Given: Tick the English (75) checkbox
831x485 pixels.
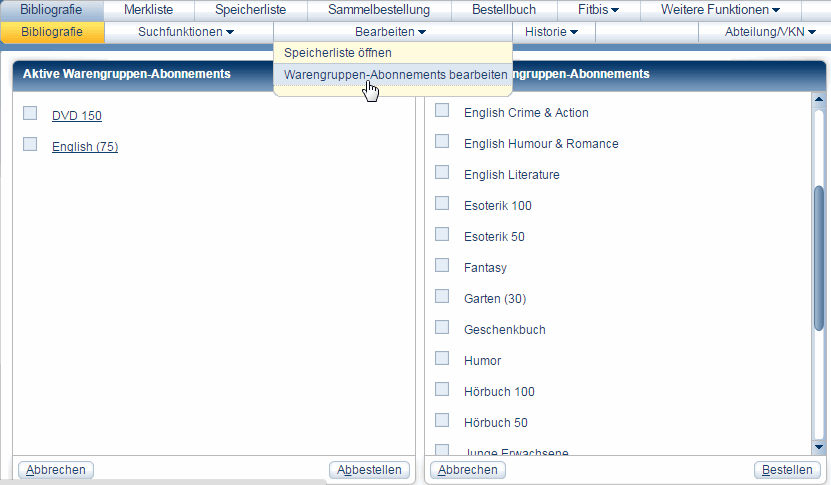Looking at the screenshot, I should click(x=30, y=145).
